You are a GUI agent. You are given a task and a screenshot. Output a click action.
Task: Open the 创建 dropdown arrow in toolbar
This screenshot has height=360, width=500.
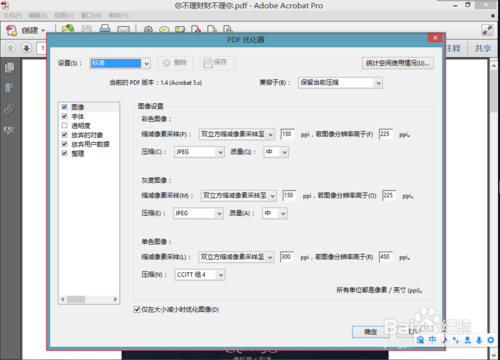43,31
